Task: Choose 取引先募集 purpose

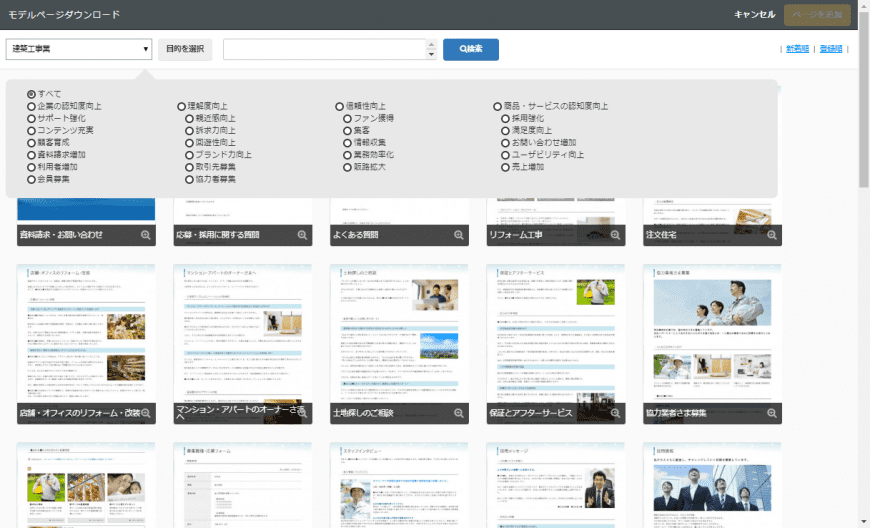Action: point(189,167)
